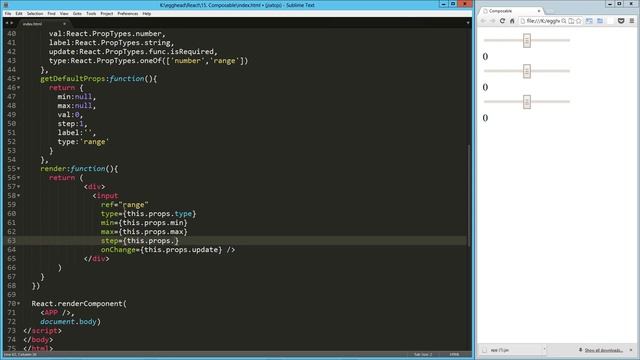The width and height of the screenshot is (640, 360).
Task: Click 'isRequired' text on line 42
Action: click(x=192, y=51)
